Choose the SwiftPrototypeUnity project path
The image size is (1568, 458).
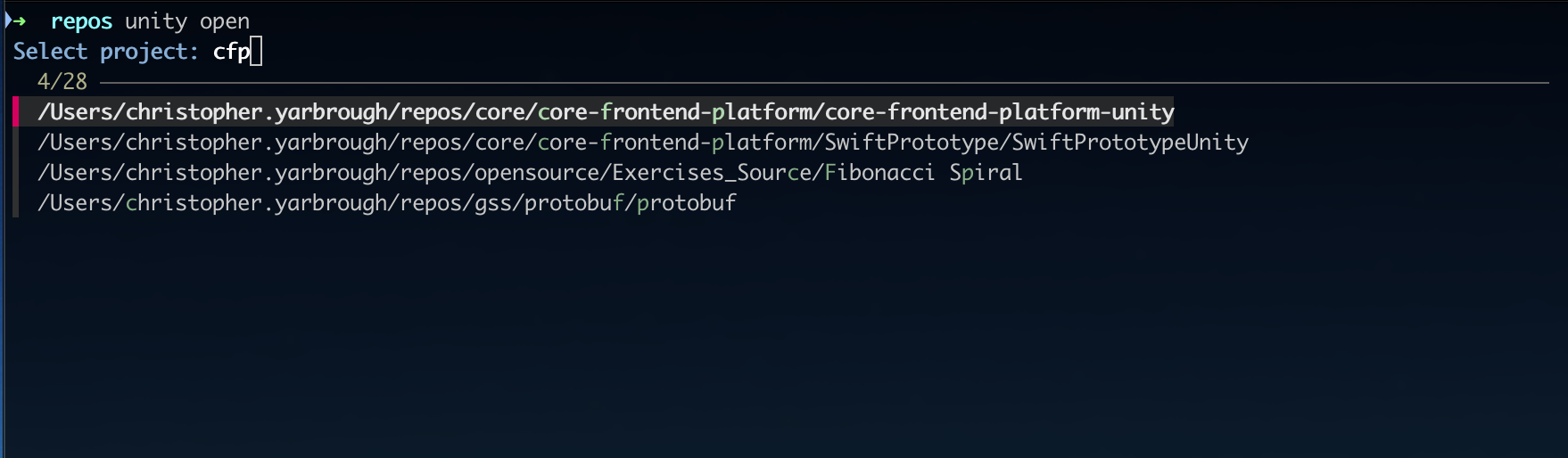click(x=642, y=143)
